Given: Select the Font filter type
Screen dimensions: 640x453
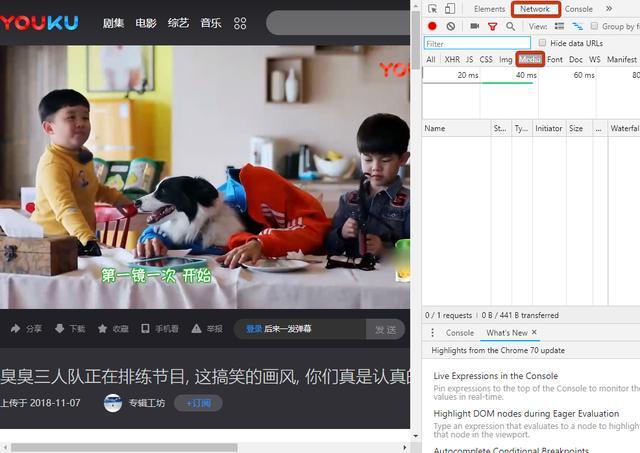Looking at the screenshot, I should pos(555,60).
